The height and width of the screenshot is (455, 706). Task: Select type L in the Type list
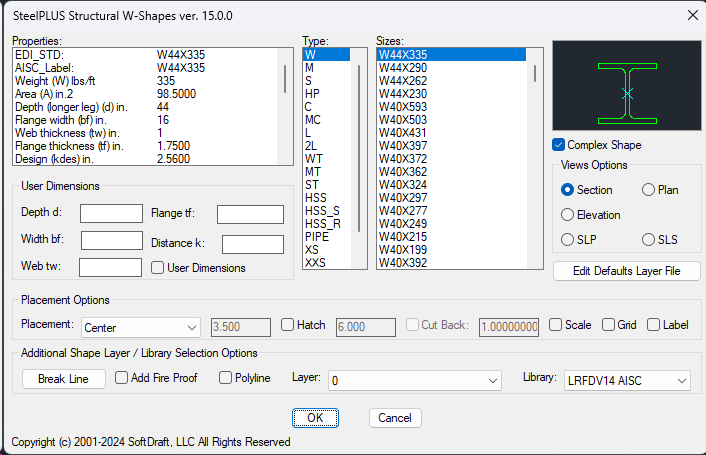click(x=327, y=133)
